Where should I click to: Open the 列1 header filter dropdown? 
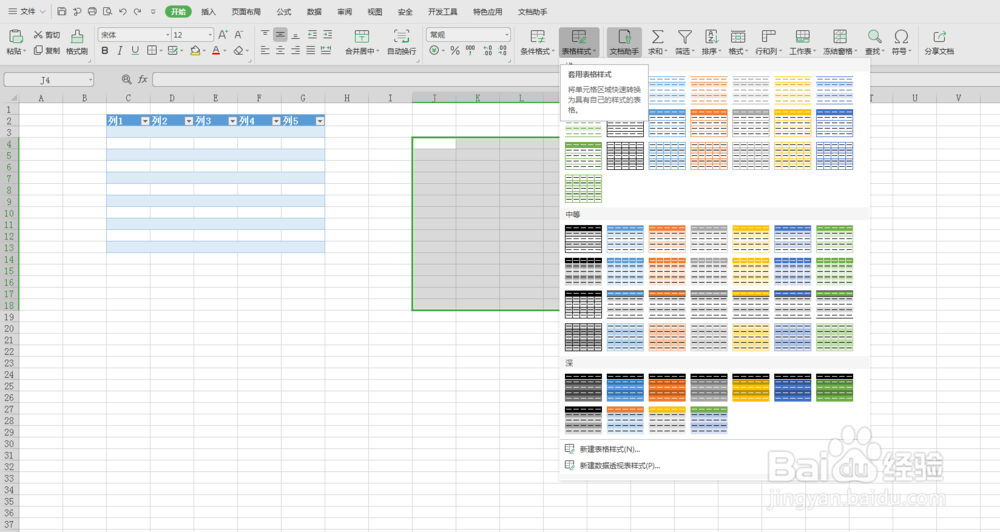coord(145,121)
